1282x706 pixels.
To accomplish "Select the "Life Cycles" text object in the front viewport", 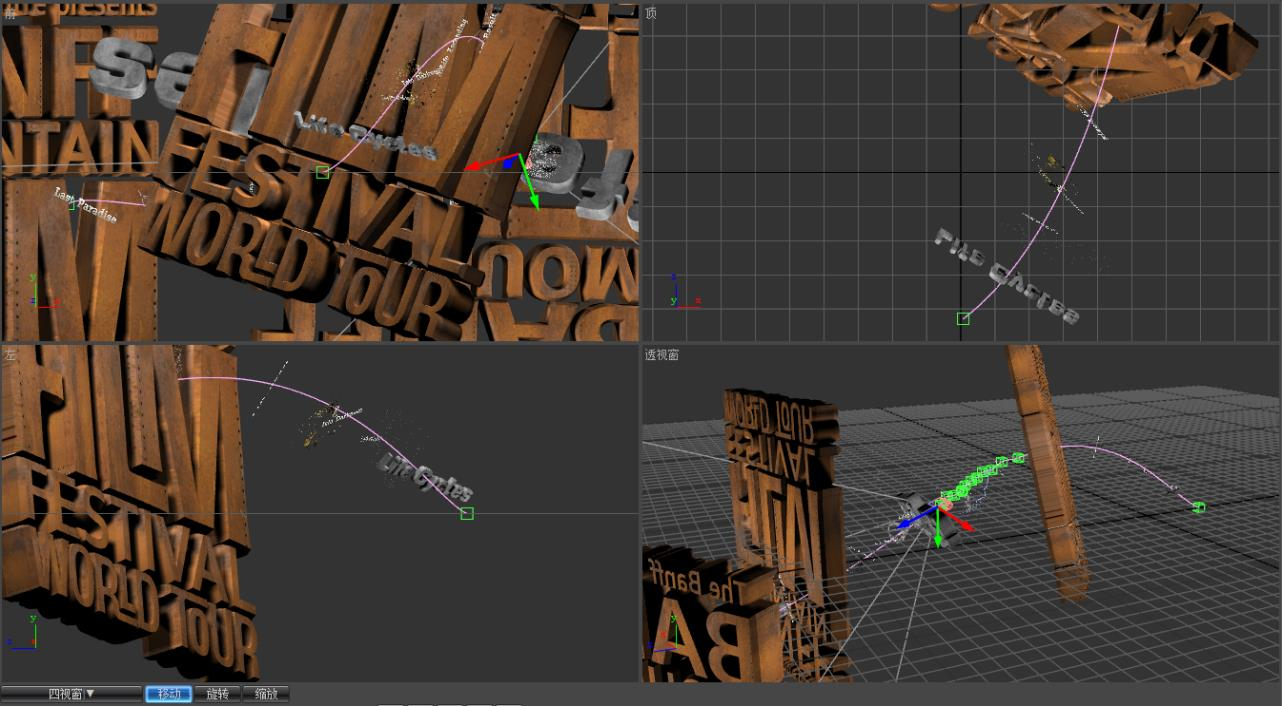I will [366, 137].
